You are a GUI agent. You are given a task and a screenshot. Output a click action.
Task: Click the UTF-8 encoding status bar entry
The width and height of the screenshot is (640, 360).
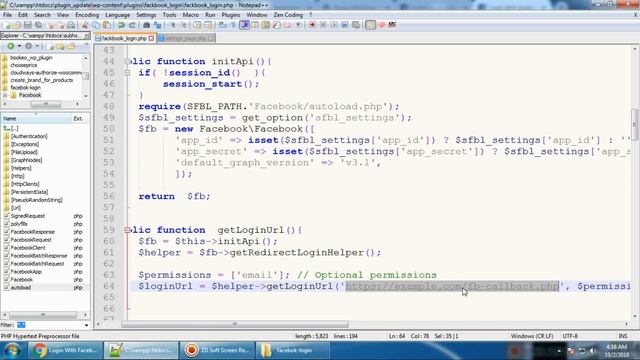[x=570, y=336]
